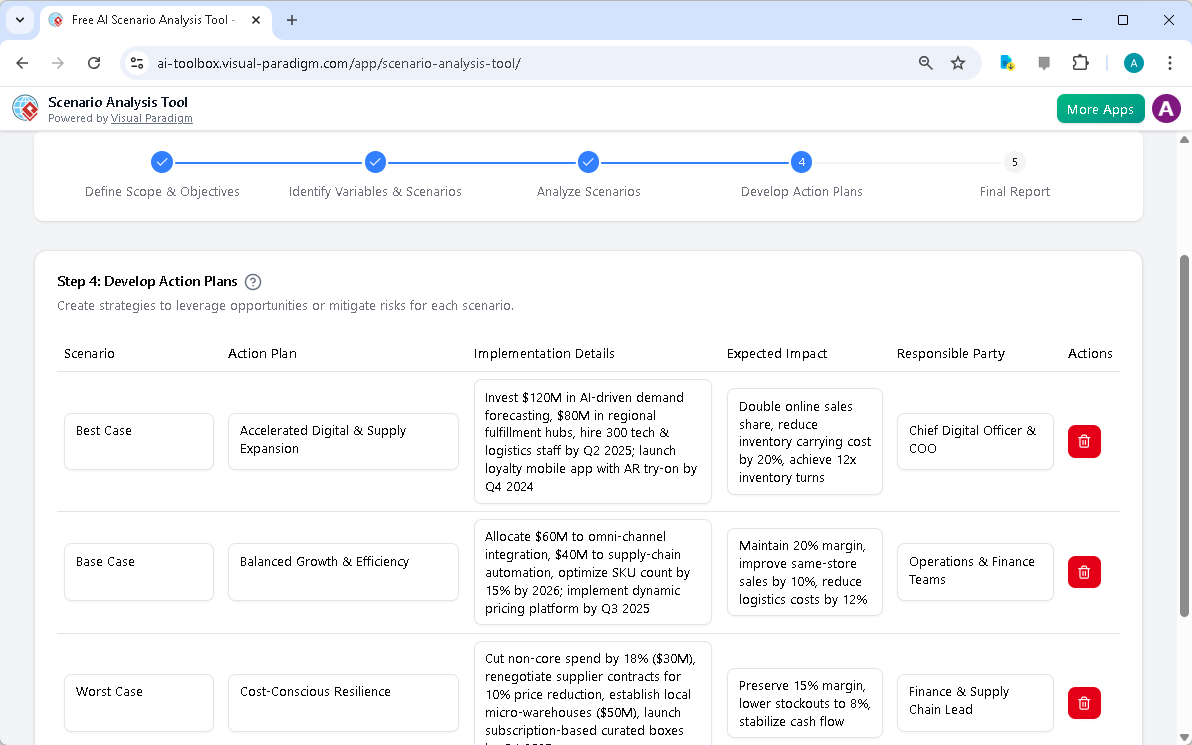Delete the Worst Case action plan row
1192x745 pixels.
pyautogui.click(x=1084, y=703)
